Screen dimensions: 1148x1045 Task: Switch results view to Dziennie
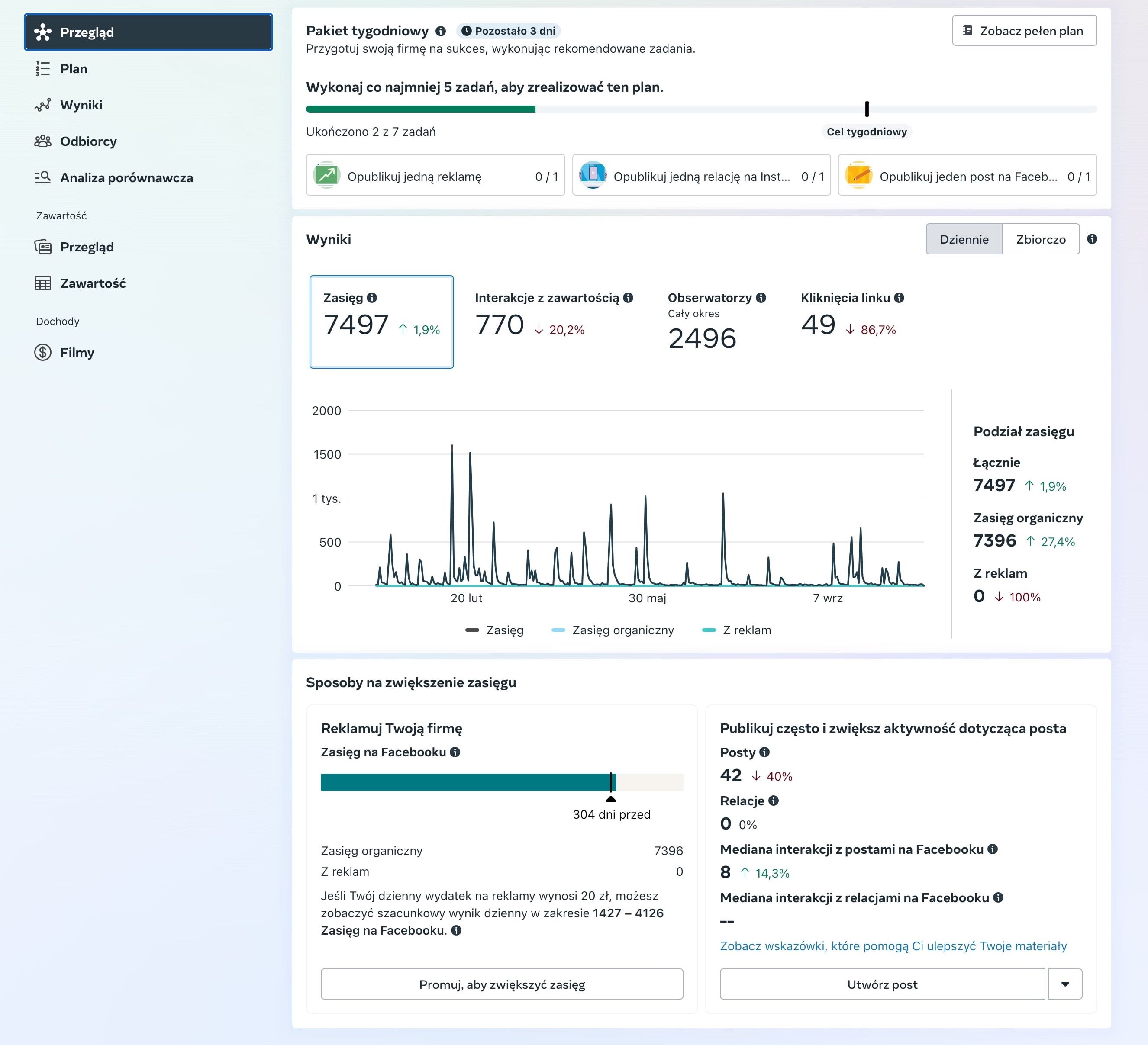click(x=964, y=239)
